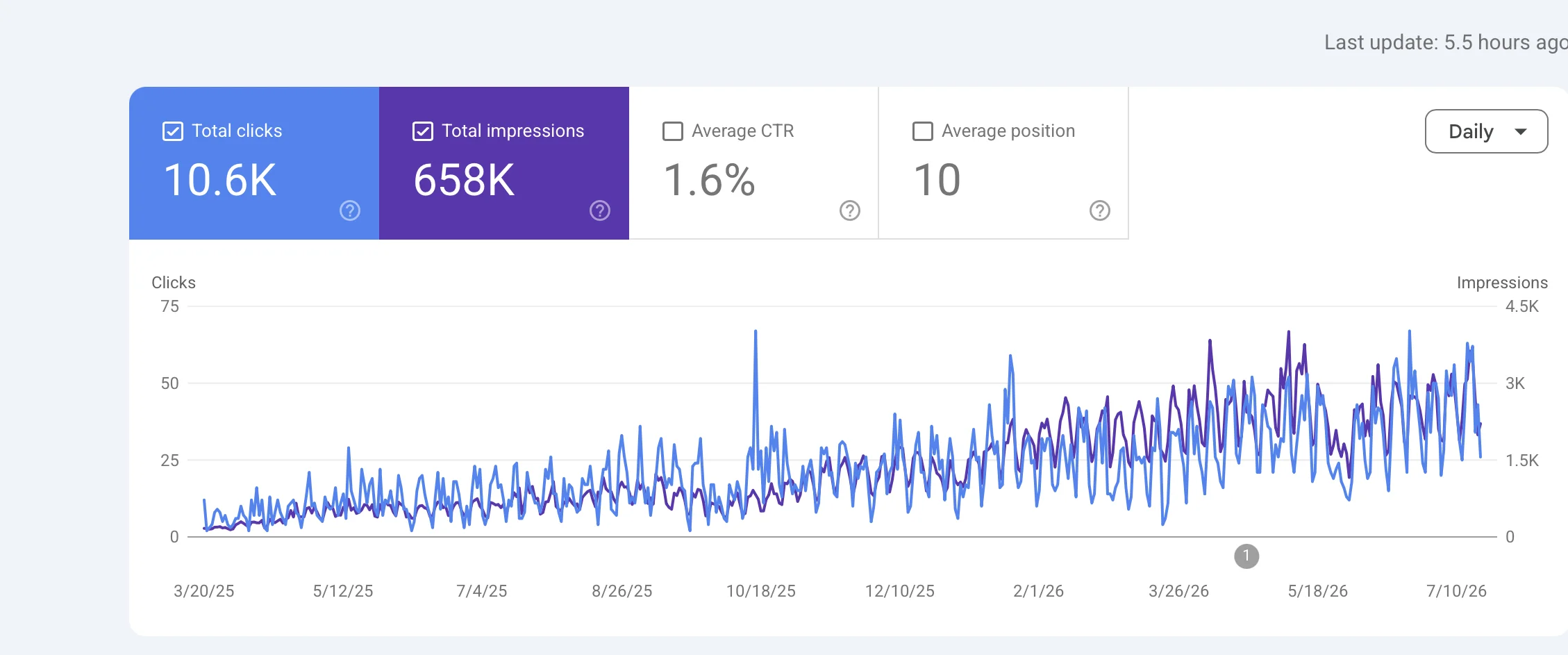The width and height of the screenshot is (1568, 655).
Task: Click the 12/10/25 date label
Action: coord(900,591)
